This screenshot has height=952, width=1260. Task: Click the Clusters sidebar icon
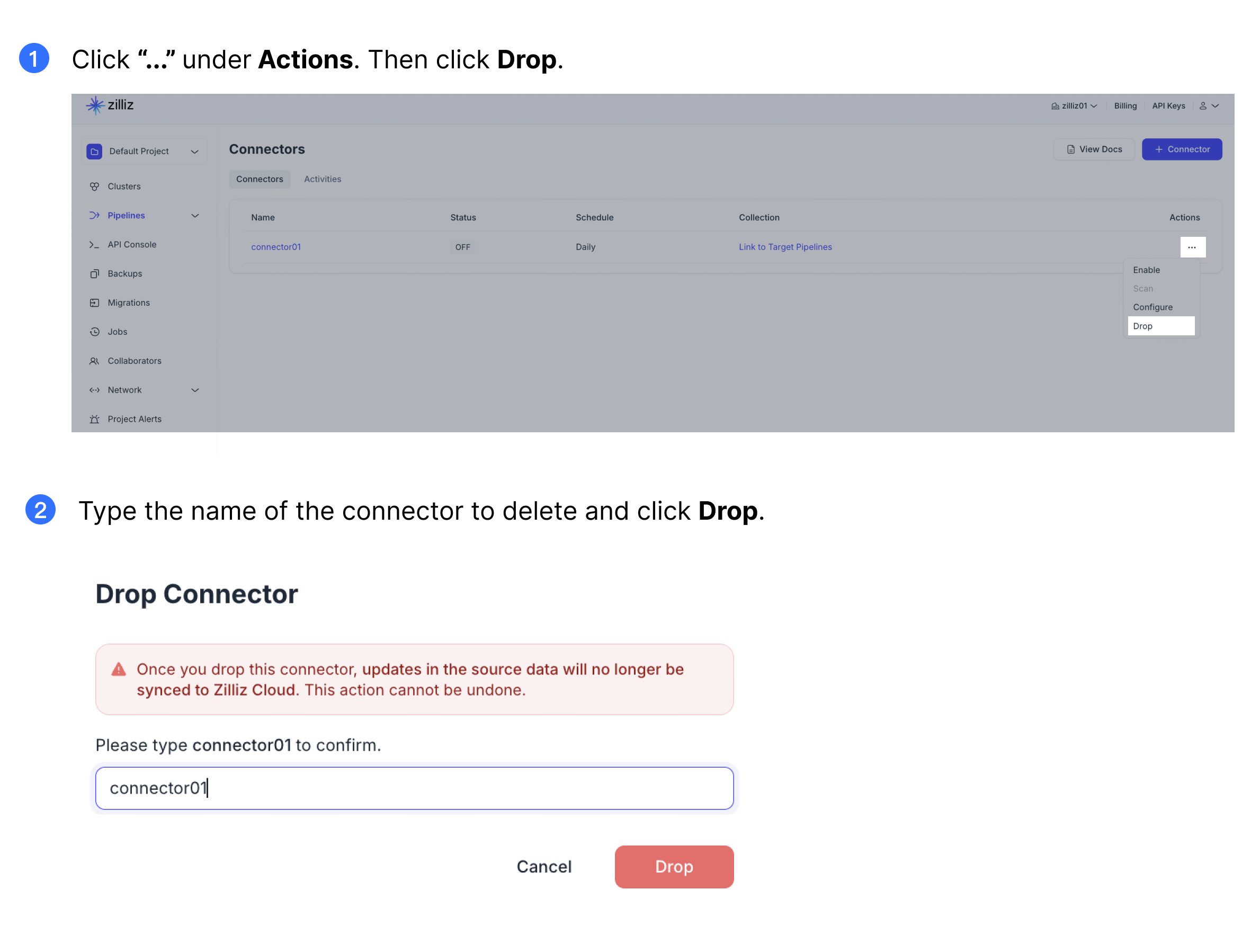click(95, 187)
